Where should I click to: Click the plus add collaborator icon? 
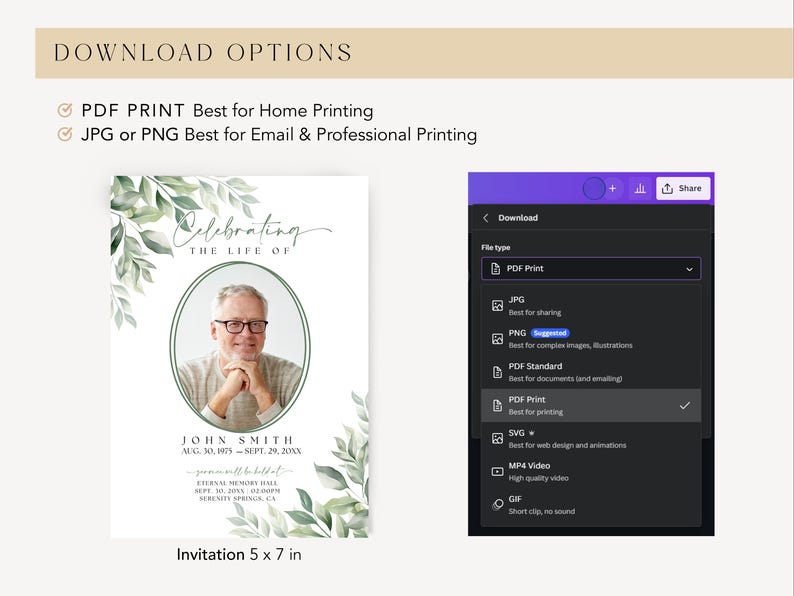point(612,188)
